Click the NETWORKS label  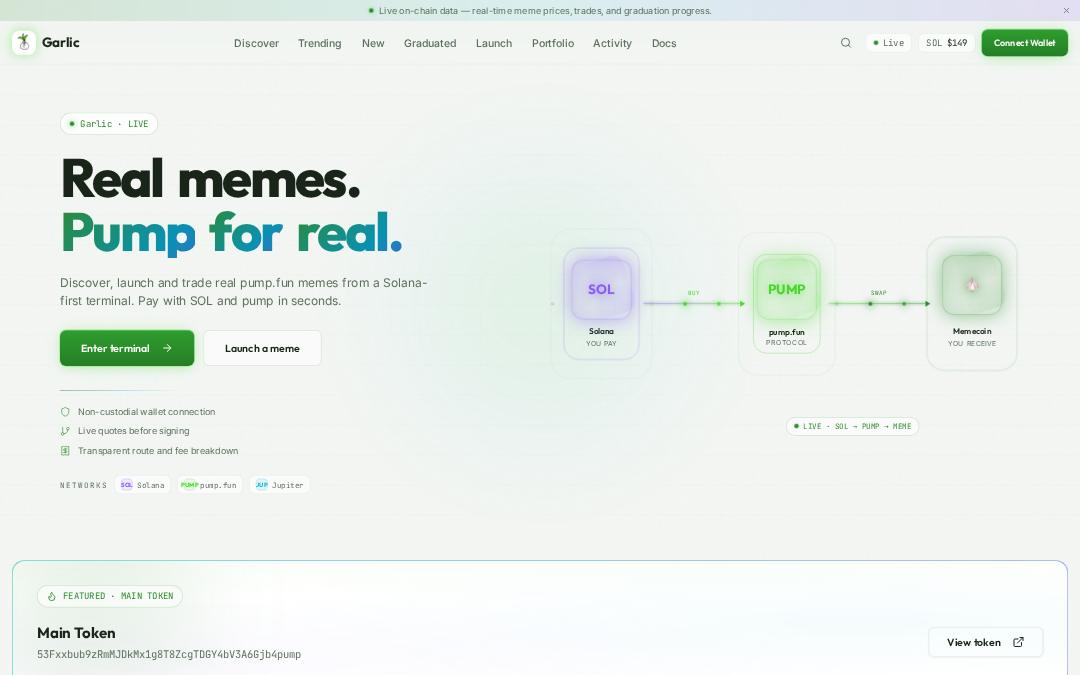83,485
